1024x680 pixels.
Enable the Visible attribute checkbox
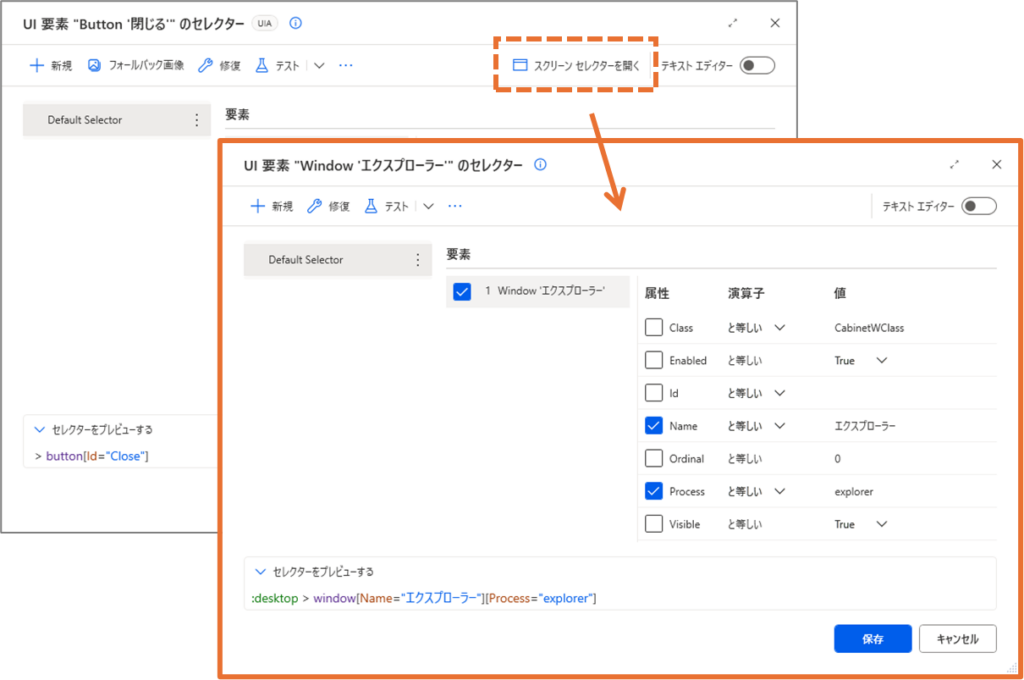[x=654, y=523]
